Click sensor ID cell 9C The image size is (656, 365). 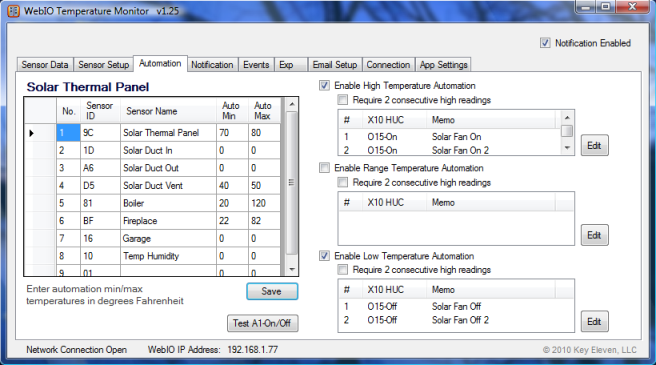[100, 133]
